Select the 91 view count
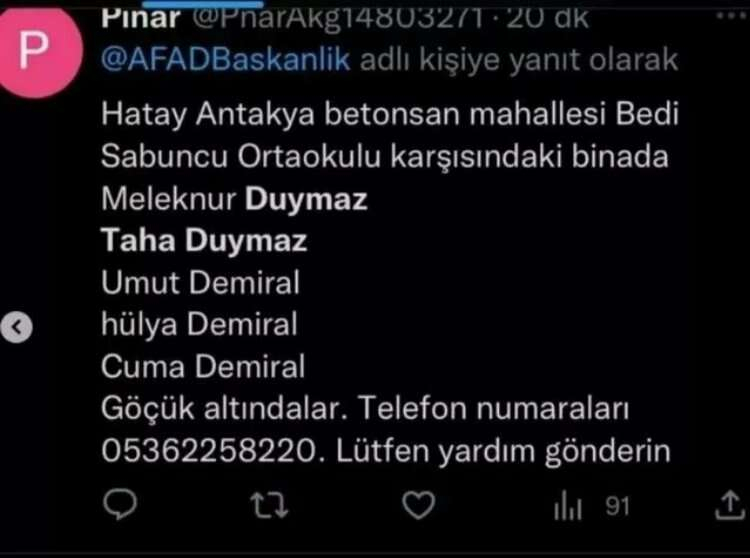750x558 pixels. [617, 506]
